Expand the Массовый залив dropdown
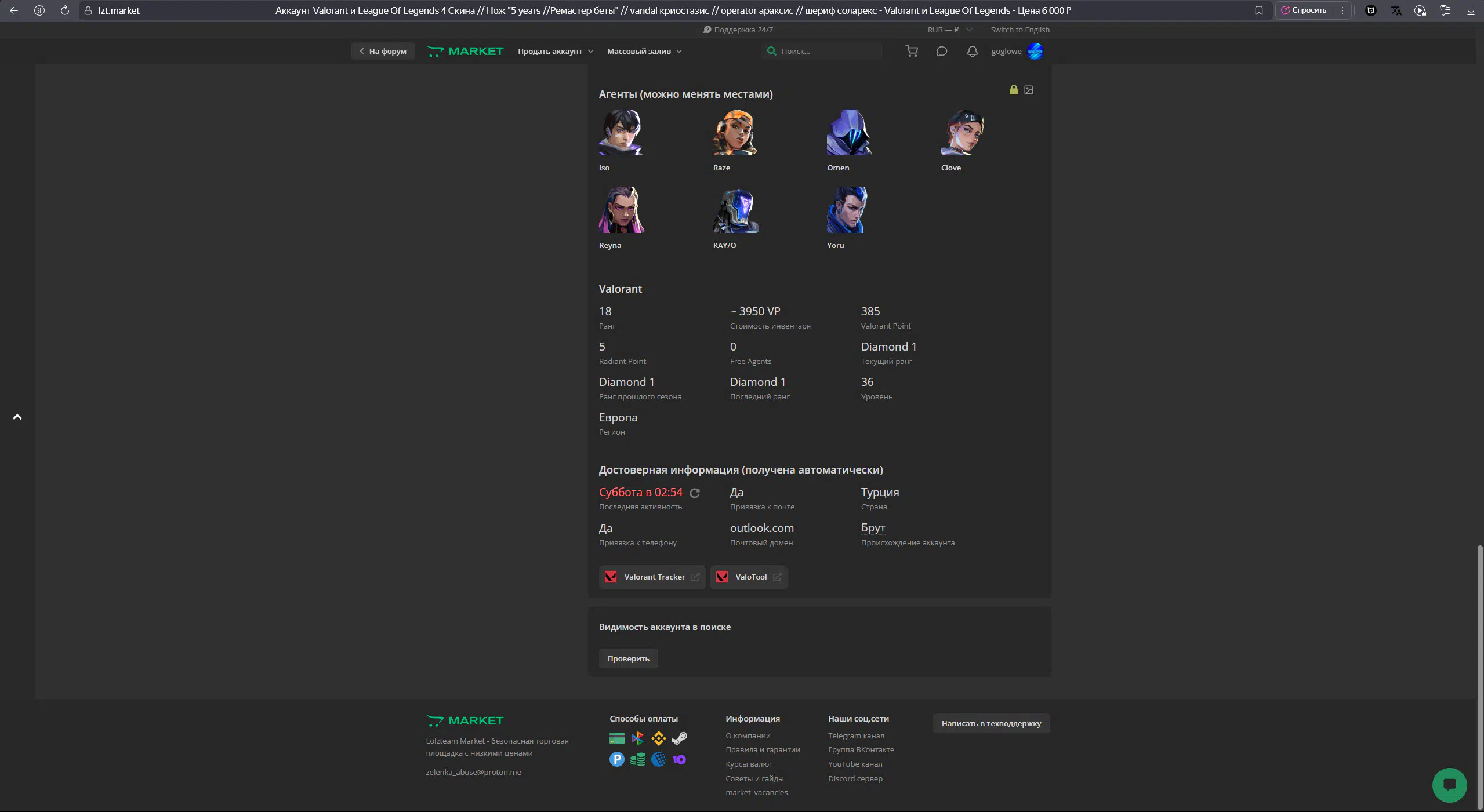 (x=644, y=51)
